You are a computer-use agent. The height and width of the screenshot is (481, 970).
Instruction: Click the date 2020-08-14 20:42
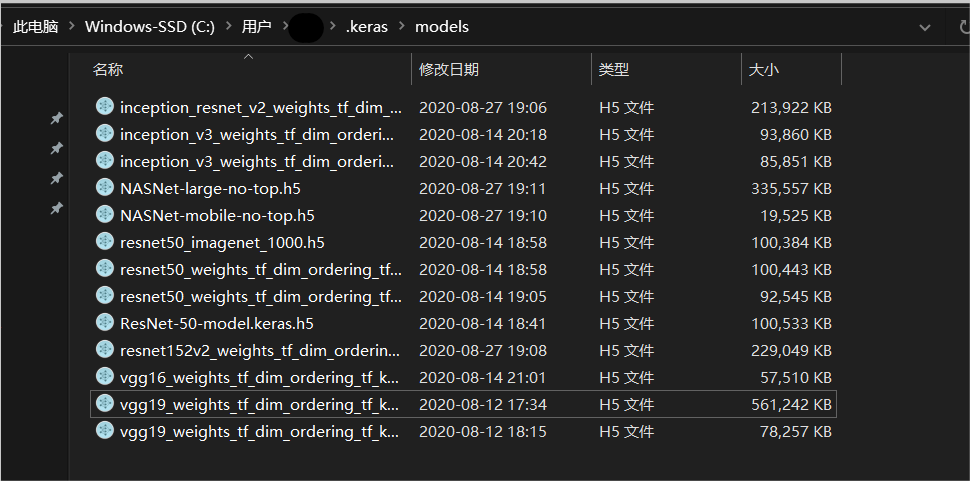tap(483, 161)
